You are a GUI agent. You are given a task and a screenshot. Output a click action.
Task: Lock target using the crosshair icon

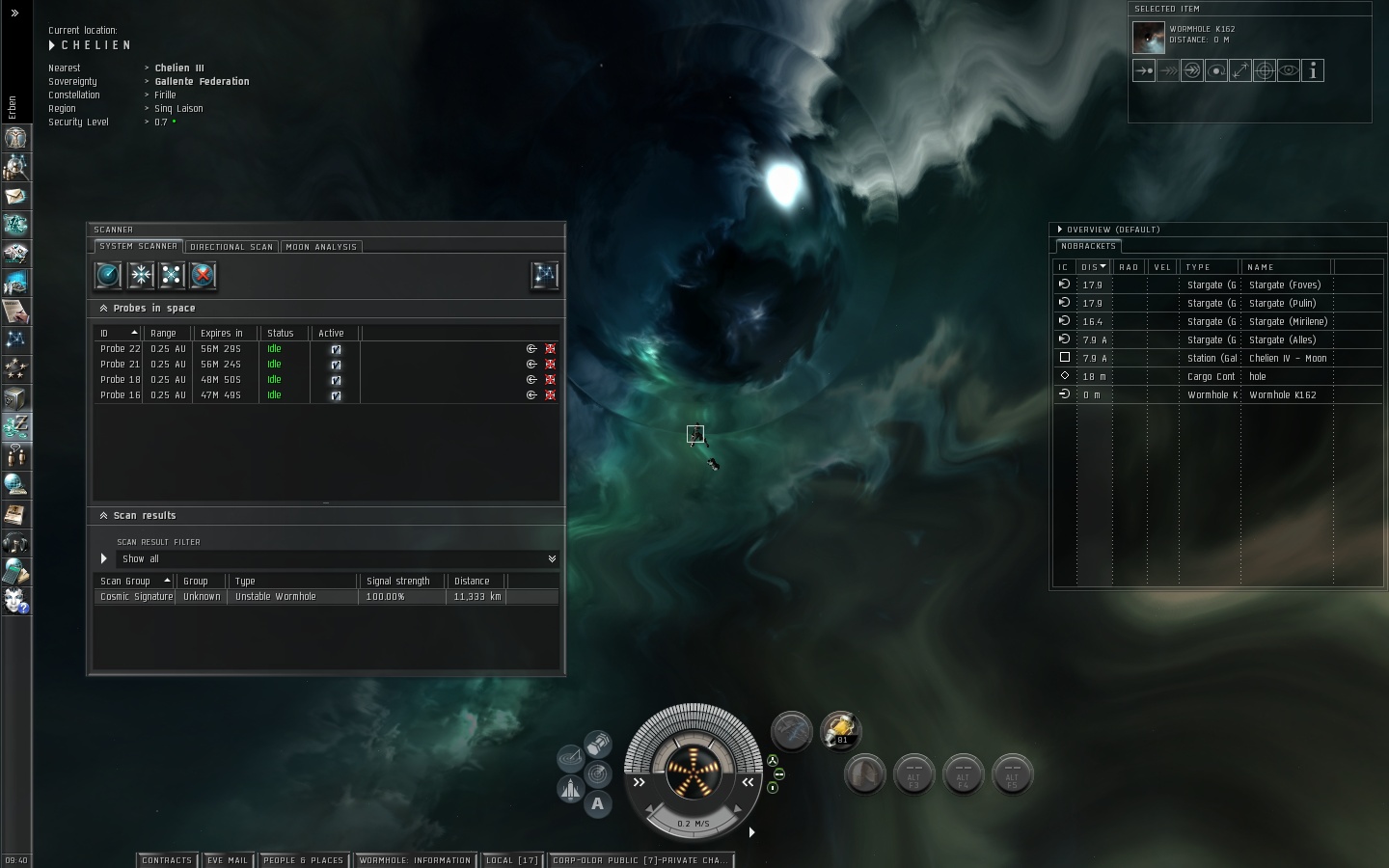point(1265,70)
